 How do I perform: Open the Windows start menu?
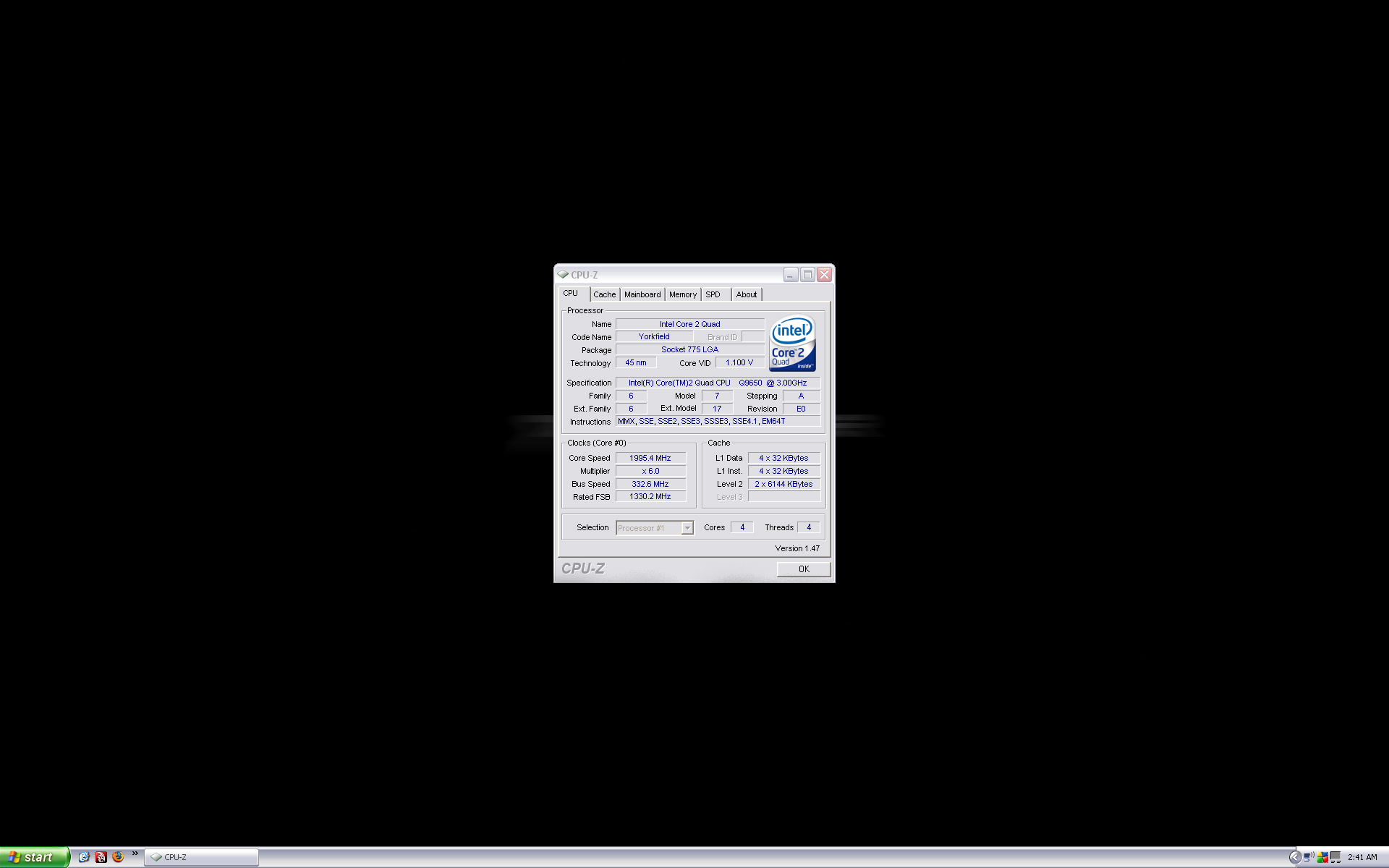coord(35,857)
